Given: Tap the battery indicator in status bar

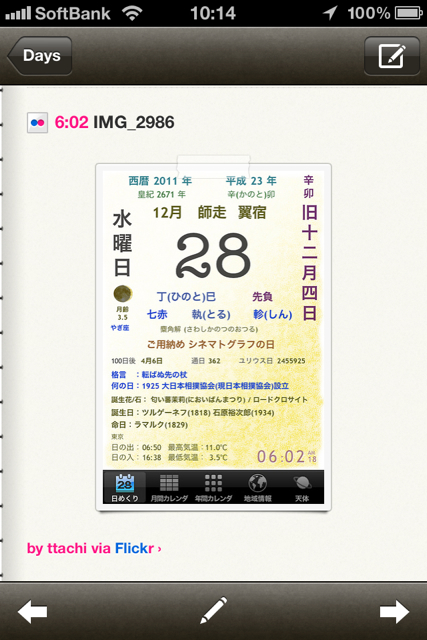Looking at the screenshot, I should pyautogui.click(x=409, y=13).
